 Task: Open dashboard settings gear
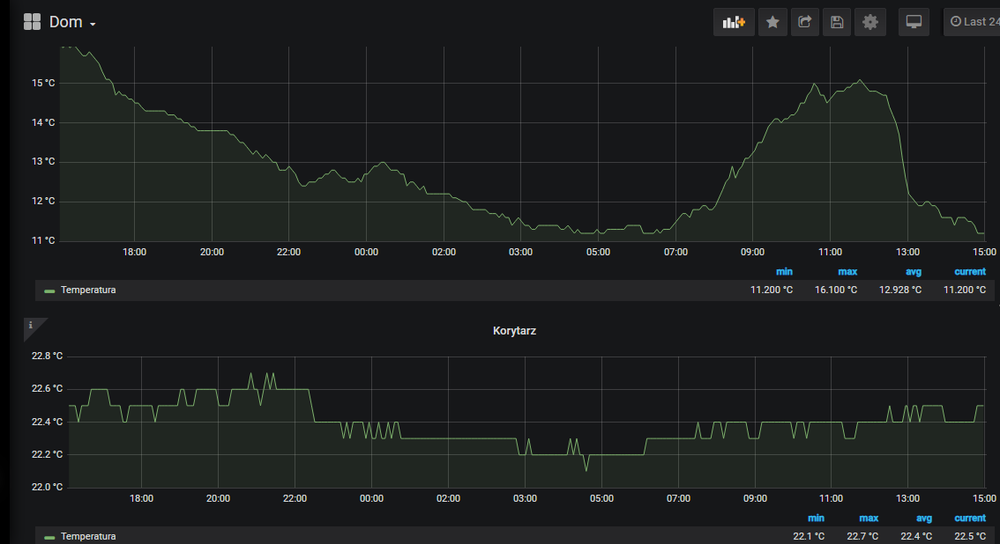click(x=870, y=22)
